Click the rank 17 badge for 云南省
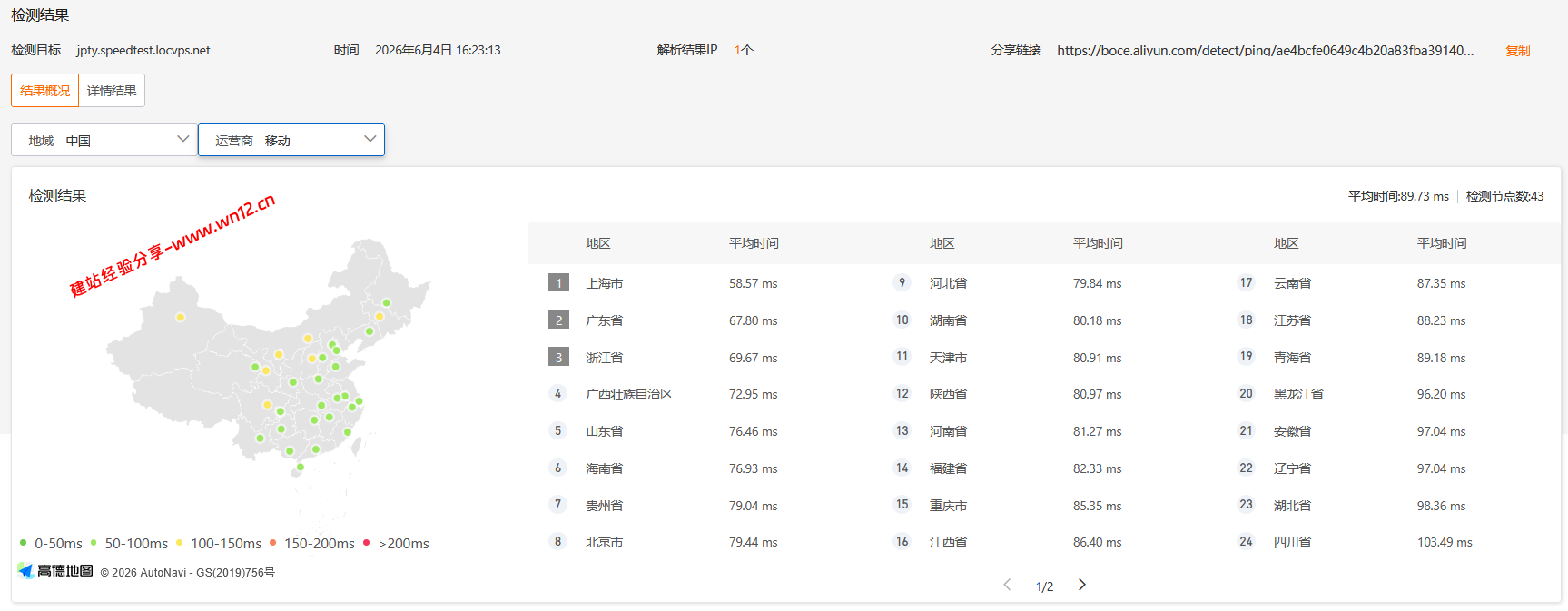The height and width of the screenshot is (611, 1568). [x=1246, y=283]
